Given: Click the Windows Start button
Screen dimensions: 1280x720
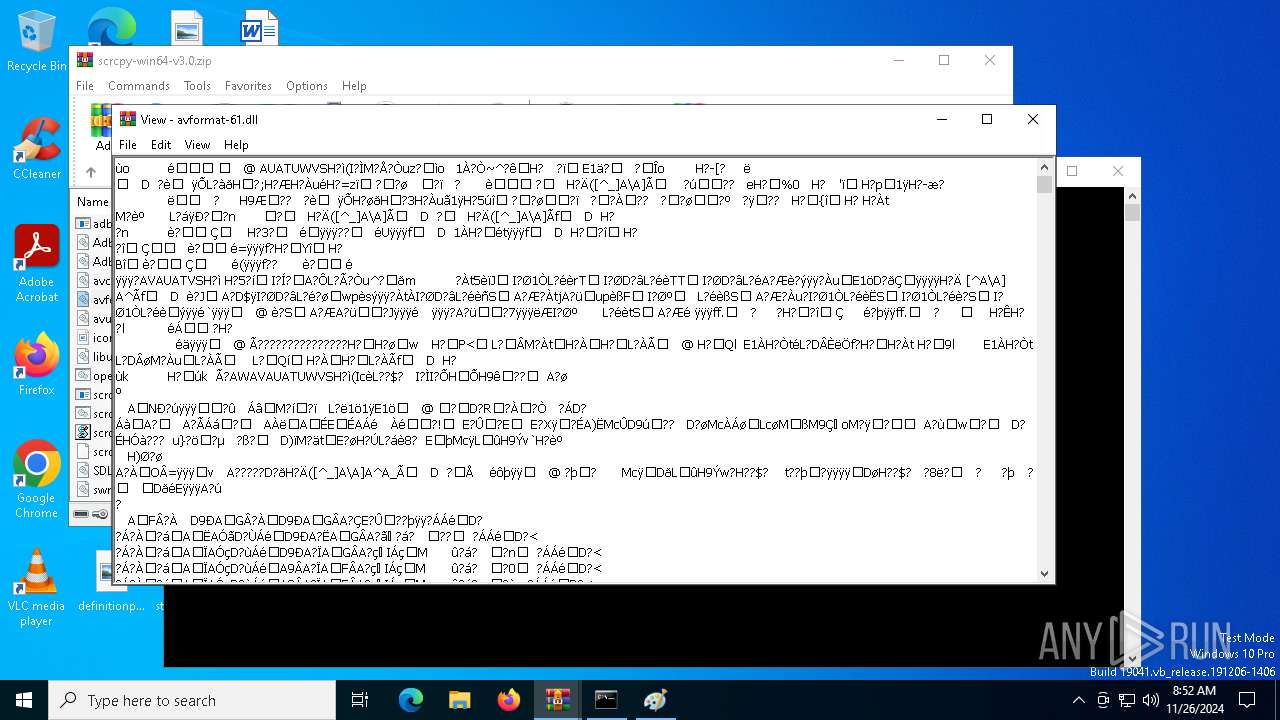Looking at the screenshot, I should click(24, 700).
